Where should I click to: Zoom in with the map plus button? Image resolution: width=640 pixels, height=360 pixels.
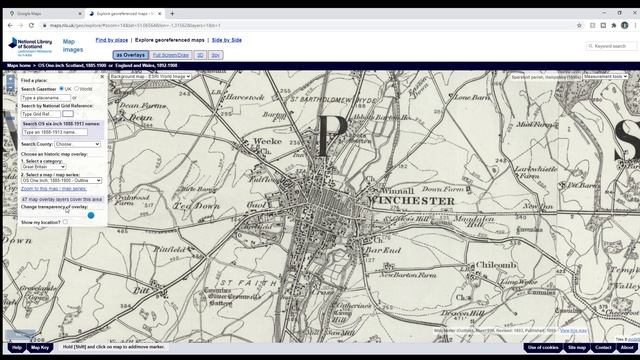tap(10, 78)
